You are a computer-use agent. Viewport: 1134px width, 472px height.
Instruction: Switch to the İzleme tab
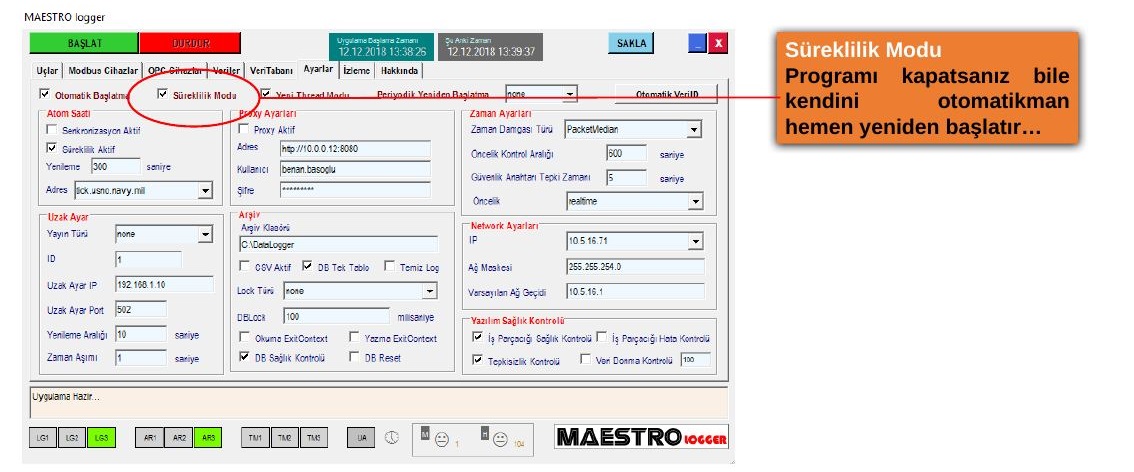[x=357, y=71]
